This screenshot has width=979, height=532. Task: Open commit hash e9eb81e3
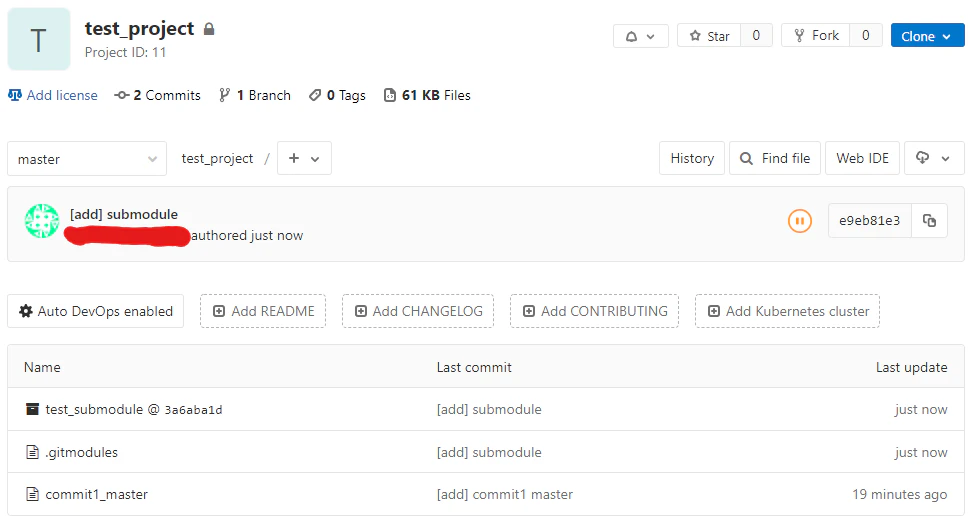tap(870, 220)
